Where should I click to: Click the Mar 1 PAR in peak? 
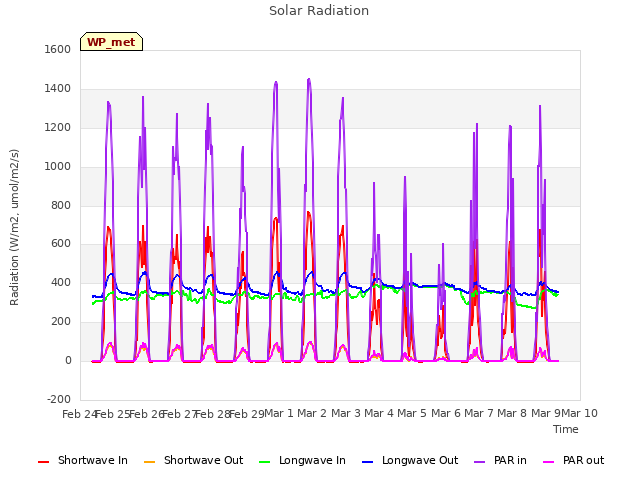click(276, 83)
